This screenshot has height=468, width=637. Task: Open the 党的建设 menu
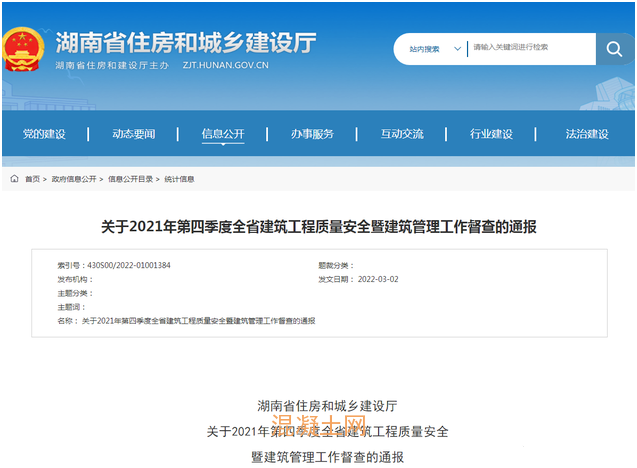coord(44,134)
